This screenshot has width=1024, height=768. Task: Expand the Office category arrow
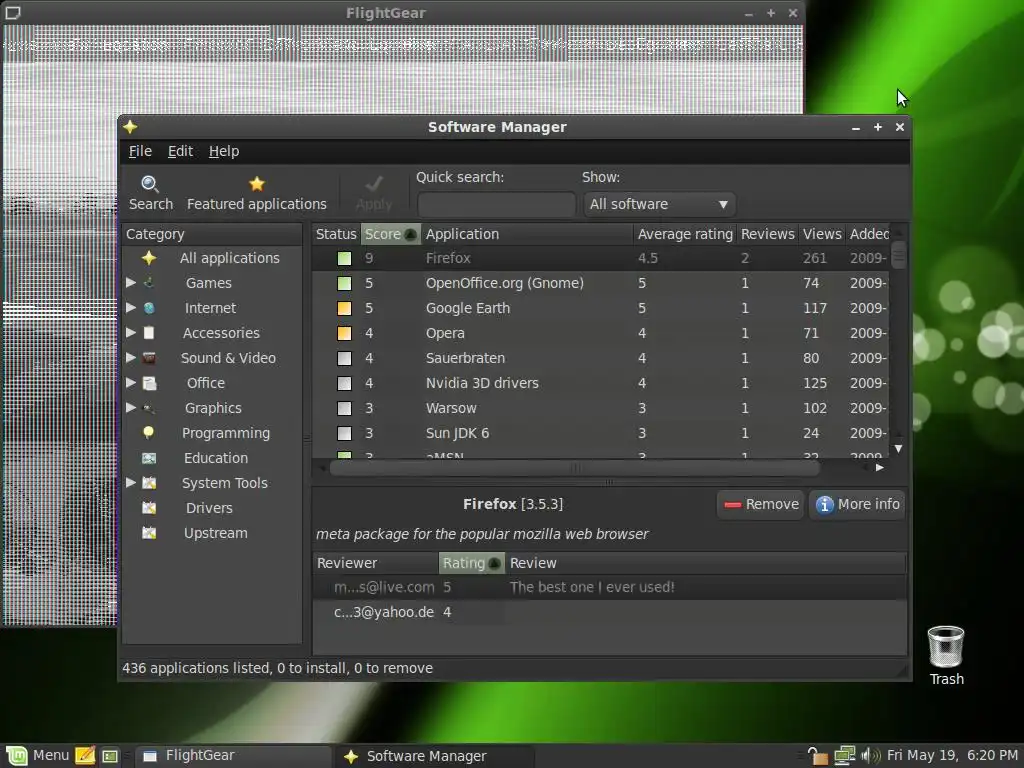click(131, 382)
